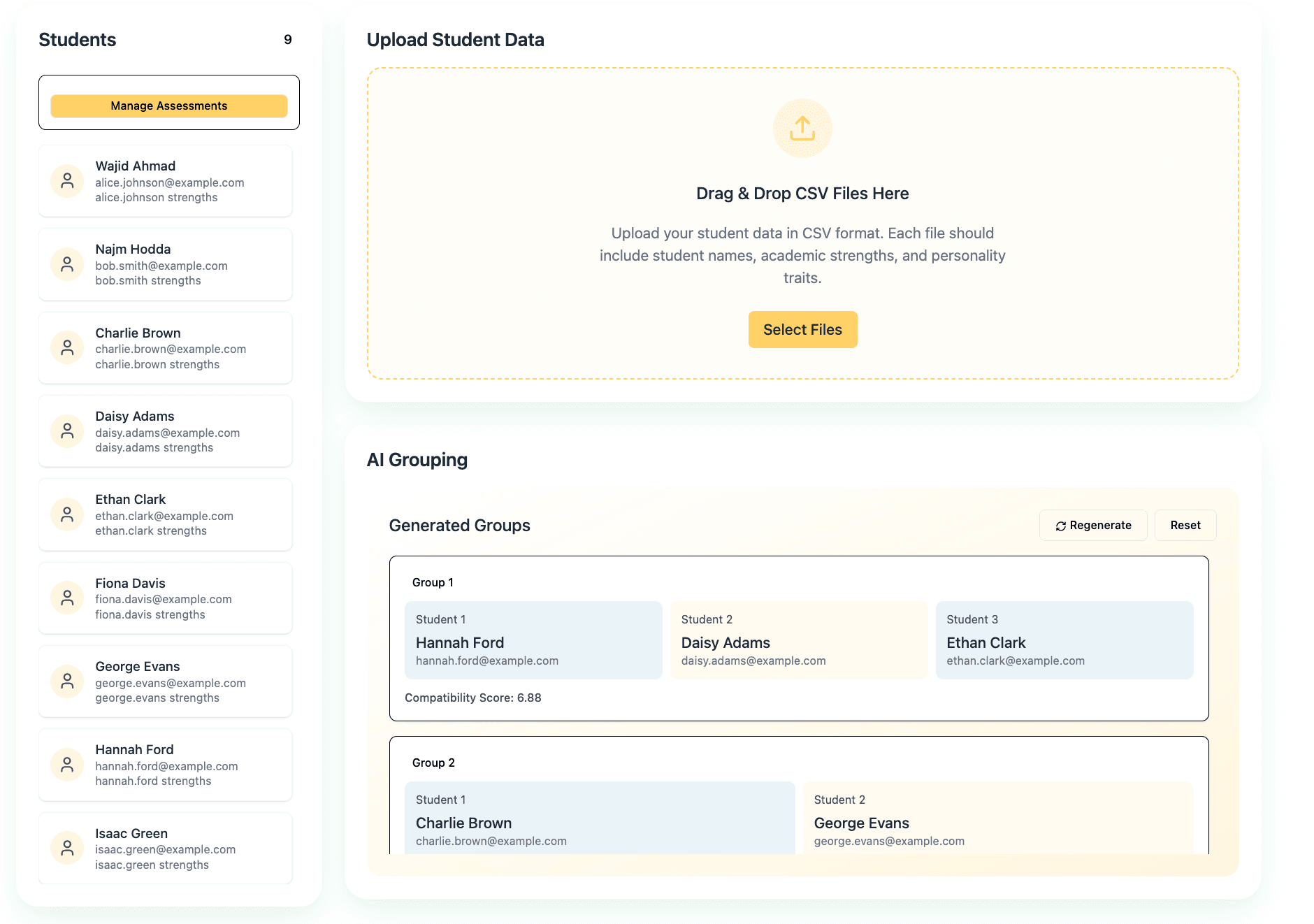
Task: Click the refresh icon on Regenerate button
Action: tap(1060, 525)
